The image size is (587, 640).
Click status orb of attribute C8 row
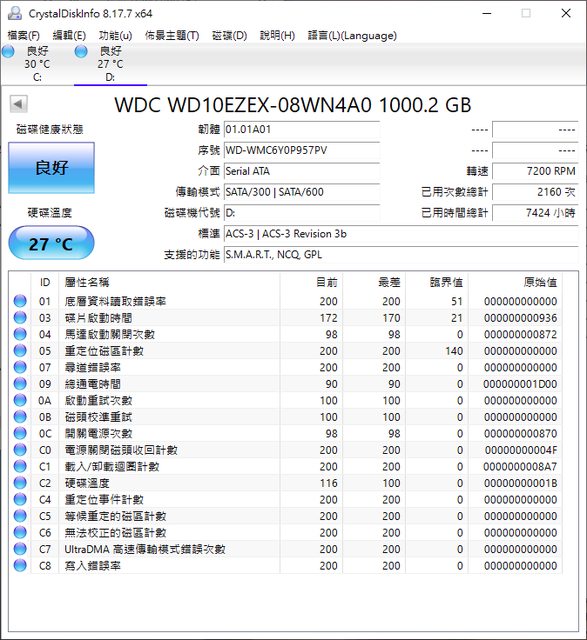point(20,566)
